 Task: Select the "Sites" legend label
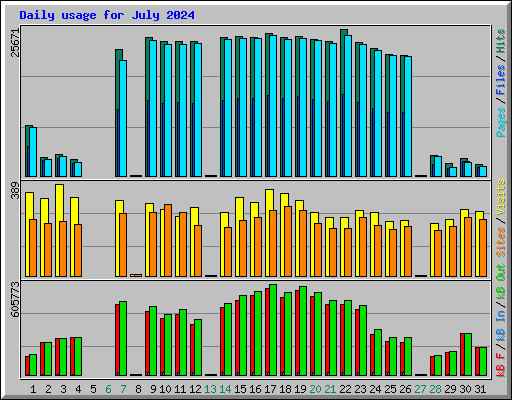[x=500, y=242]
